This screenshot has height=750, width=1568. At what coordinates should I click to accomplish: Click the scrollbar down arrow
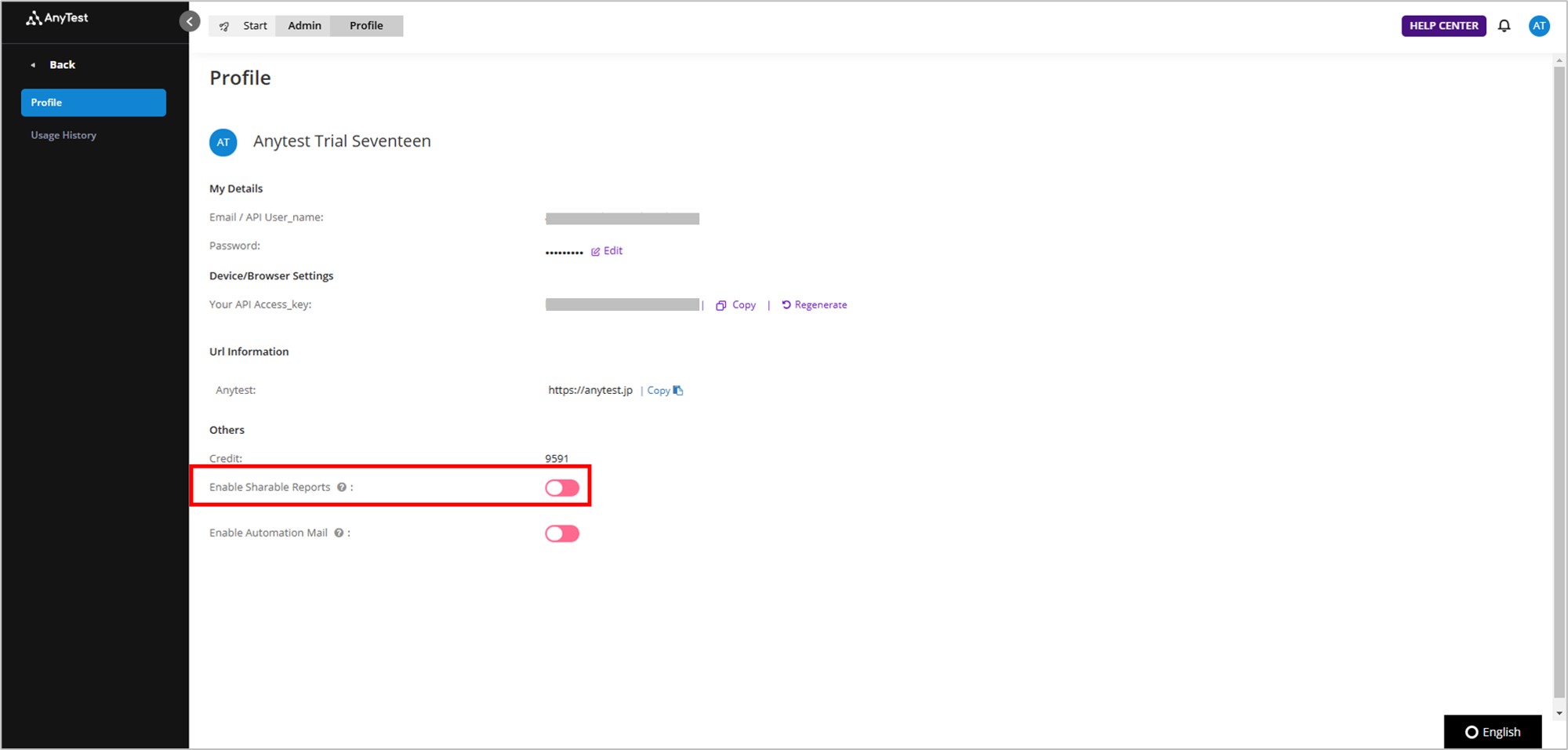(x=1559, y=713)
